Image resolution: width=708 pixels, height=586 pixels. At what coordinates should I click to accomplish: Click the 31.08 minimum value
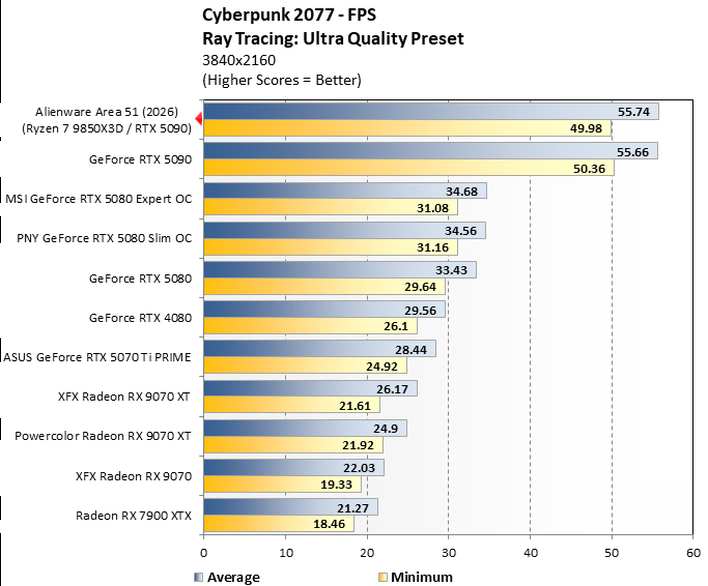pos(433,208)
